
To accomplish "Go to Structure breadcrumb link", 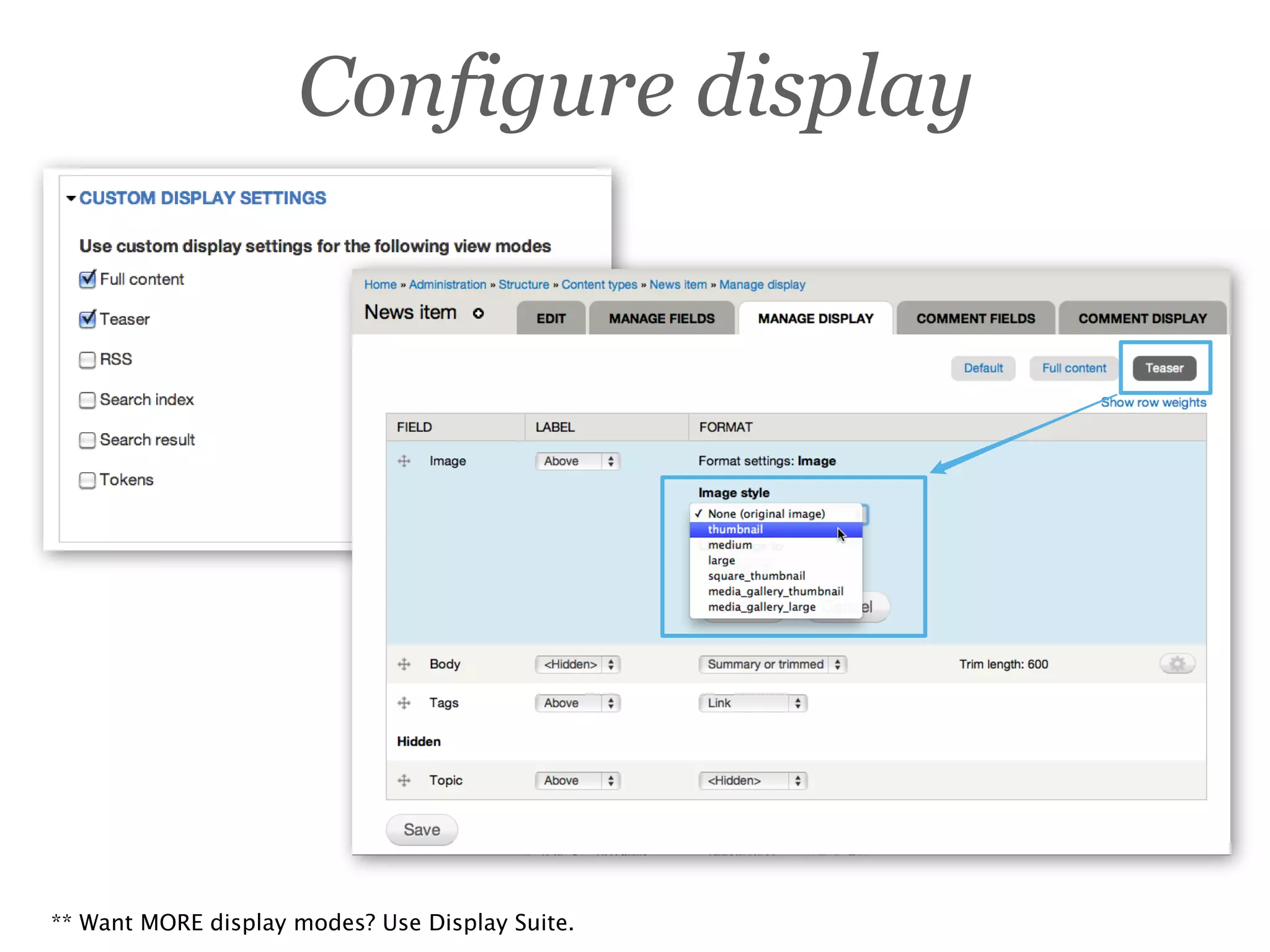I will coord(523,284).
